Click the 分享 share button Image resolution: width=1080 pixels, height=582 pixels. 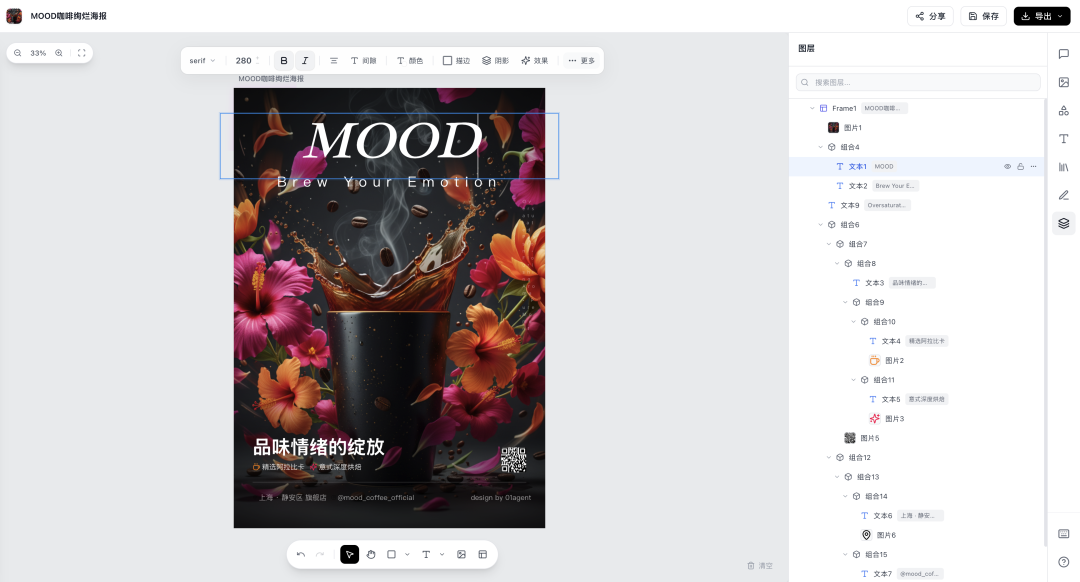pyautogui.click(x=930, y=16)
